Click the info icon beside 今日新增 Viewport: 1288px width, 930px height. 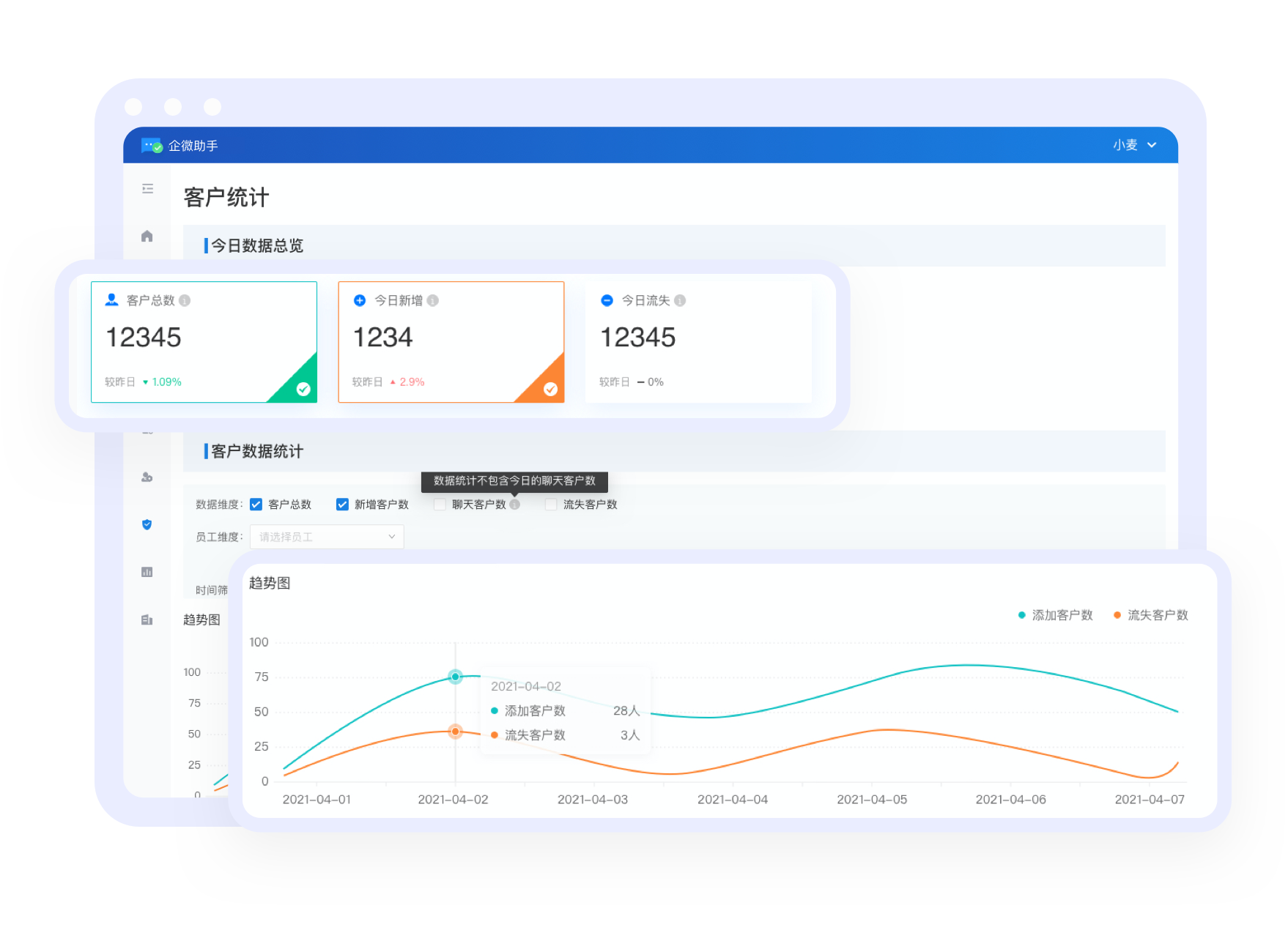tap(433, 300)
